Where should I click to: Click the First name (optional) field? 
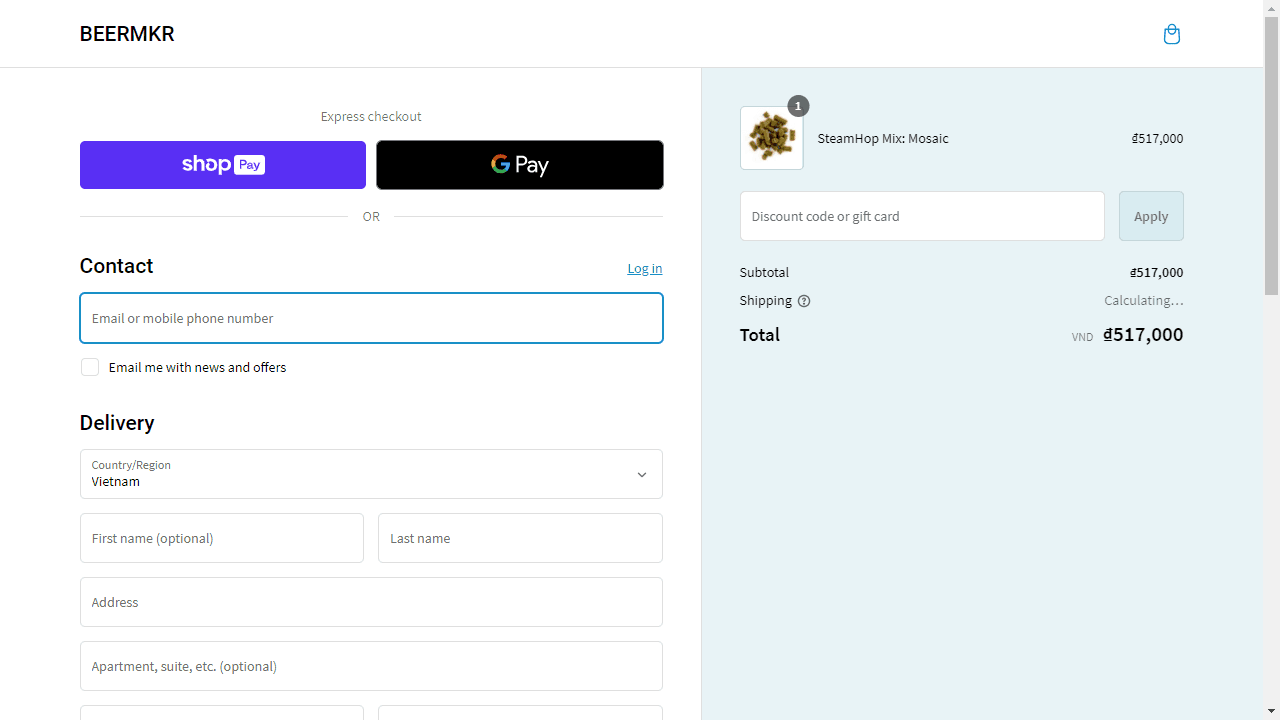(222, 538)
